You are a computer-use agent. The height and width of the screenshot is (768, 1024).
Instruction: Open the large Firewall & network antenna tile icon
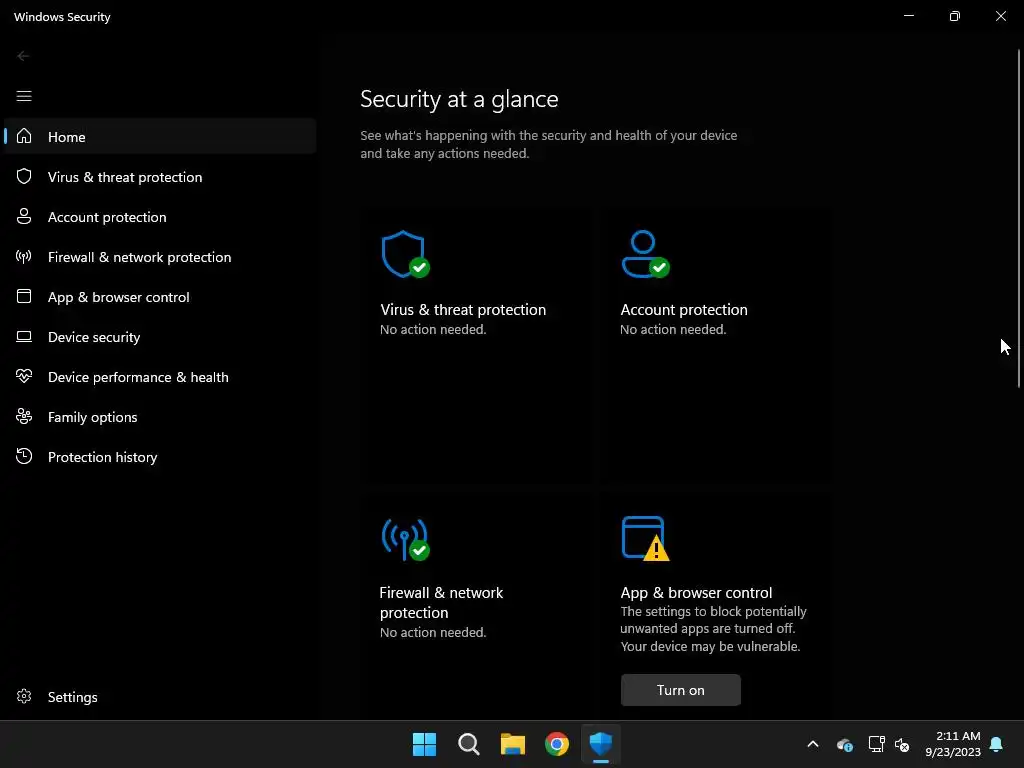[x=406, y=539]
